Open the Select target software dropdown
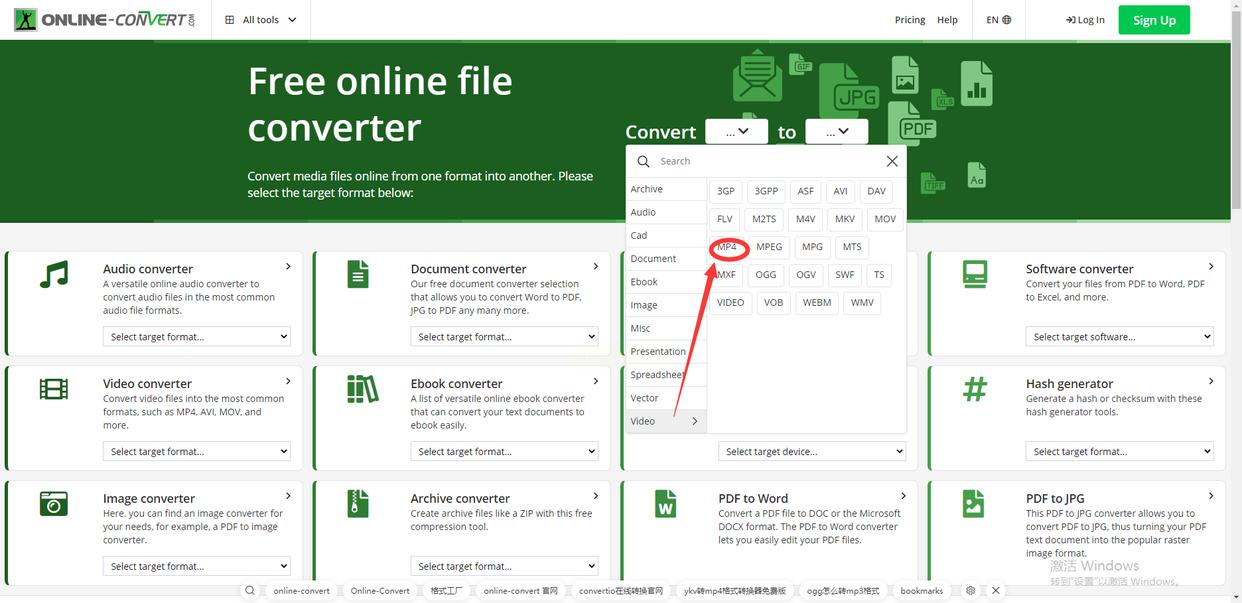1242x603 pixels. [x=1120, y=337]
